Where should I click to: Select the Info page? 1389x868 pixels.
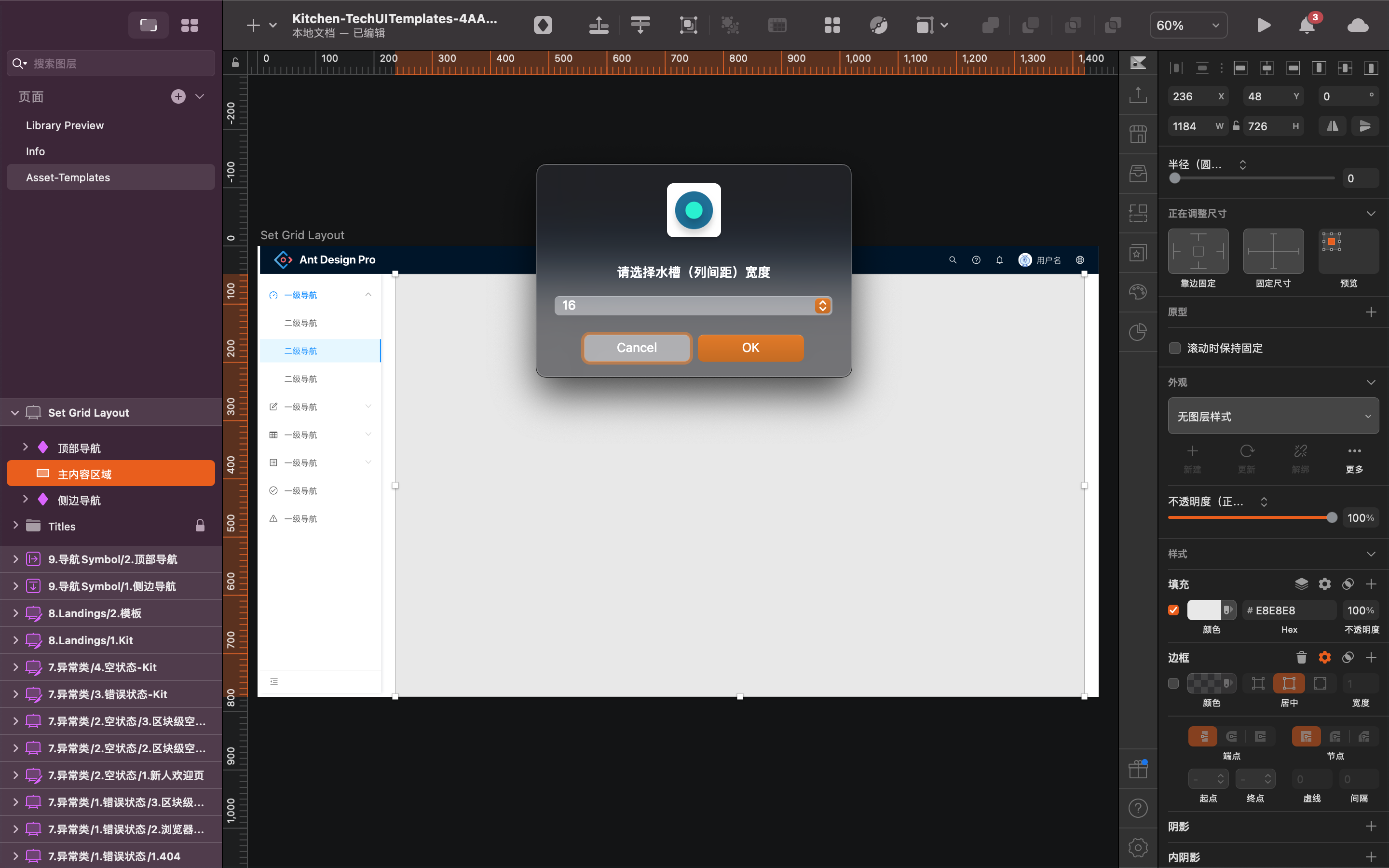35,151
